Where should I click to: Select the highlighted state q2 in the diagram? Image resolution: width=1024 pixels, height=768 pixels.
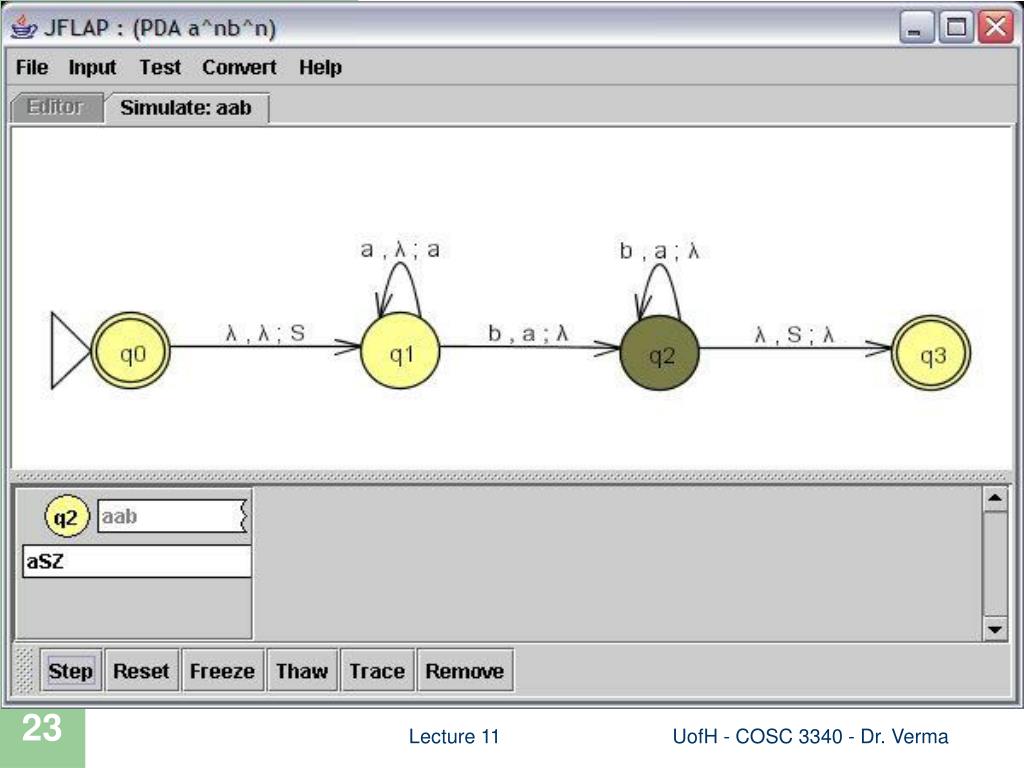click(x=660, y=353)
